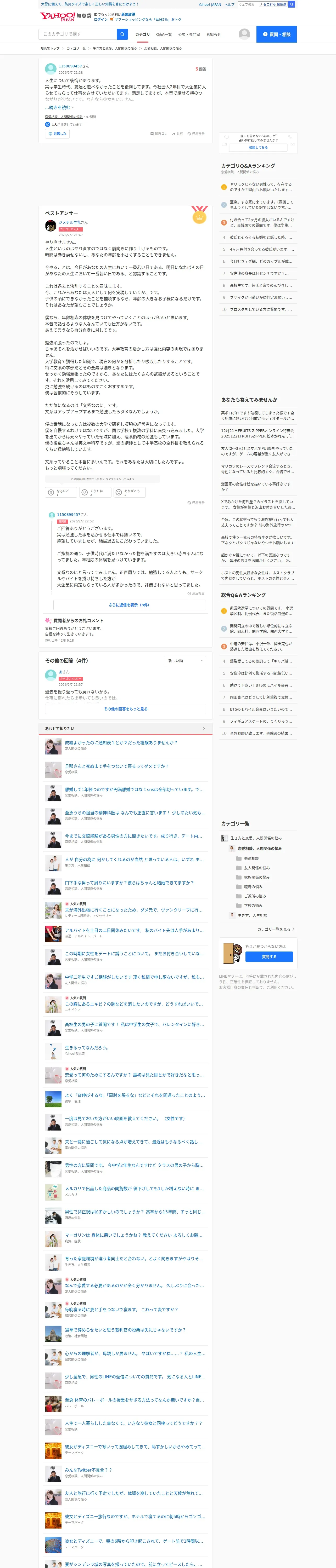Open the user avatar icon in header
This screenshot has width=336, height=1568.
[x=244, y=34]
